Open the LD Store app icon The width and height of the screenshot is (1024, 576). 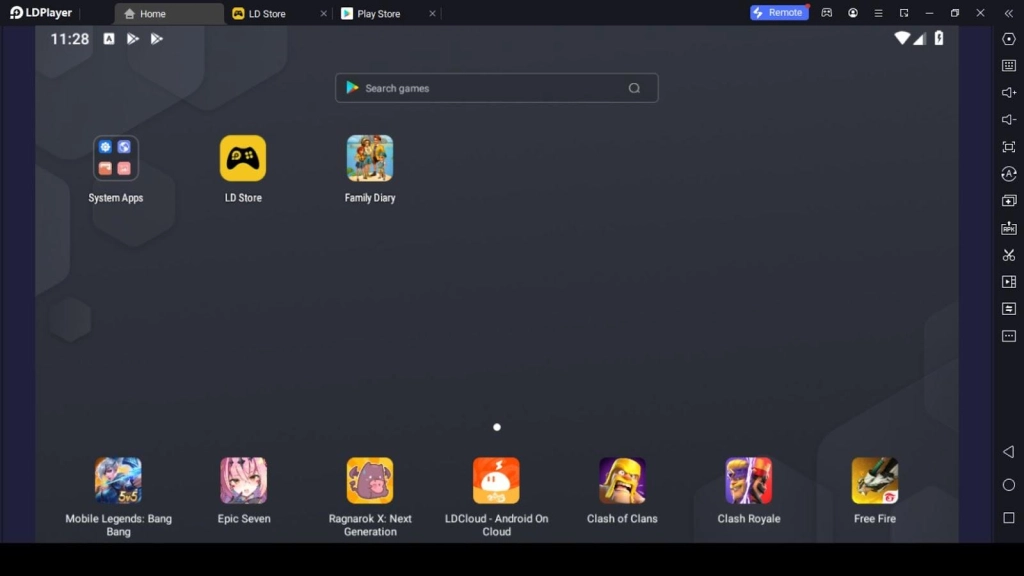pyautogui.click(x=243, y=158)
